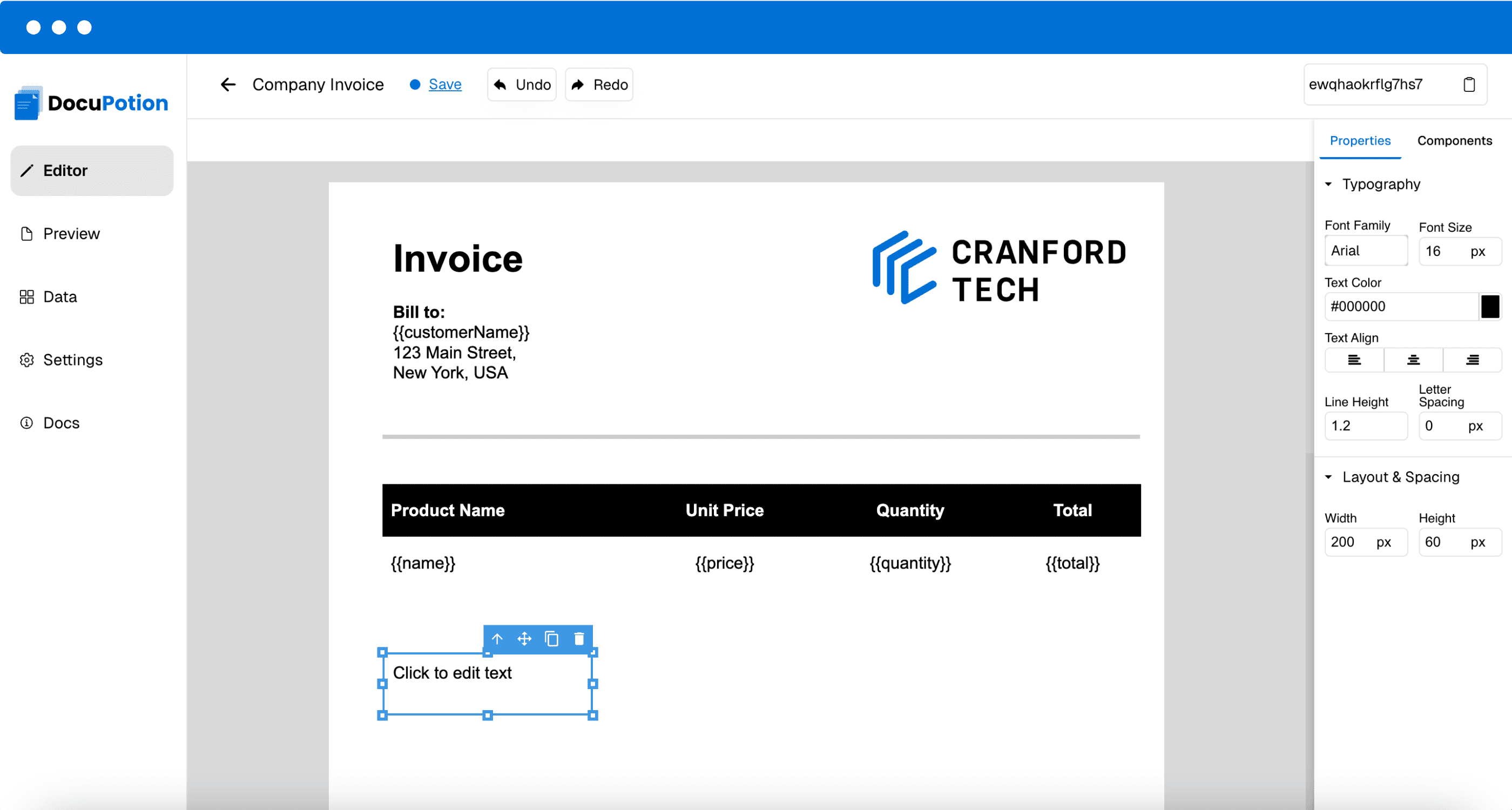Align text to the right
The width and height of the screenshot is (1512, 810).
tap(1472, 360)
